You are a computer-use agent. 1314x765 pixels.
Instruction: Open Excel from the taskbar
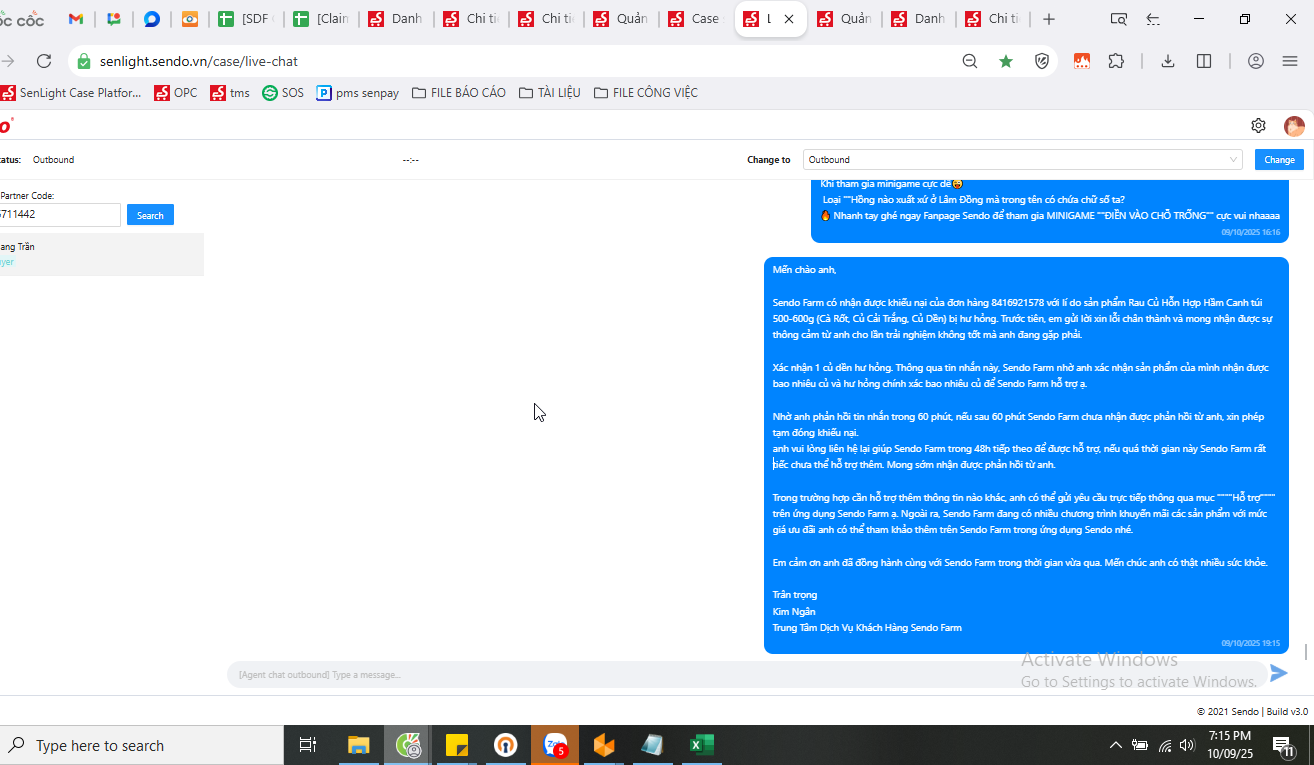(x=702, y=745)
